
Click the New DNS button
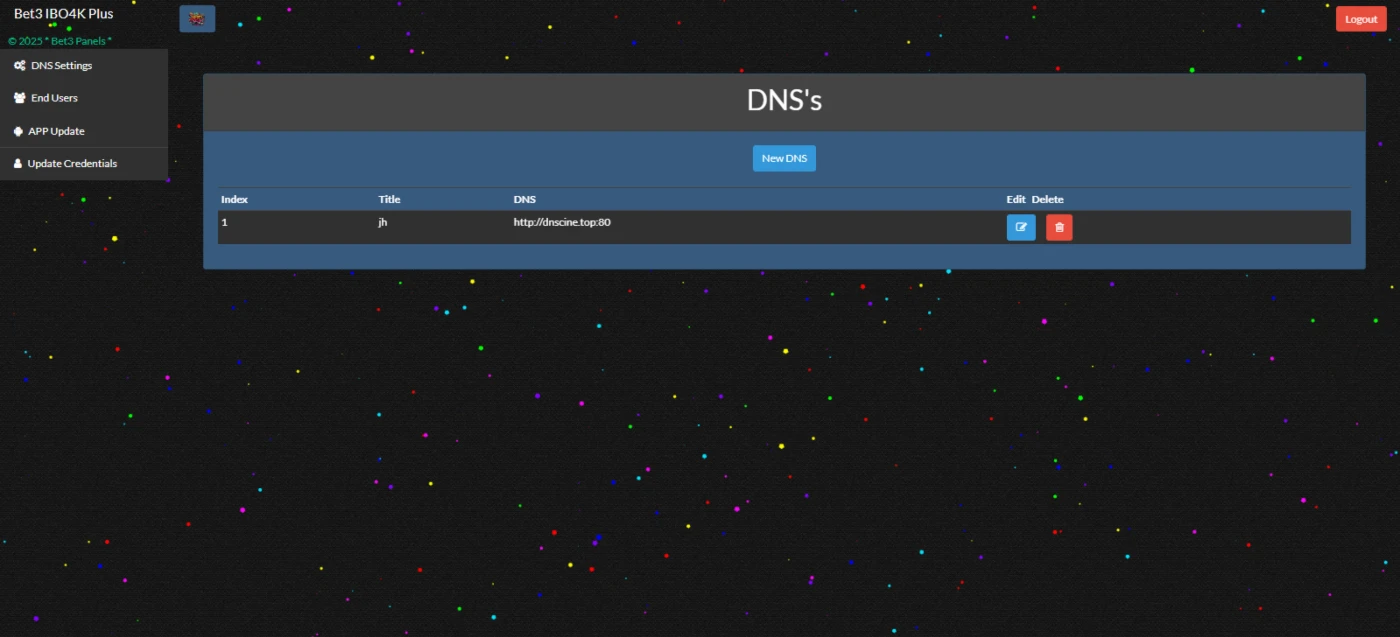(x=784, y=158)
